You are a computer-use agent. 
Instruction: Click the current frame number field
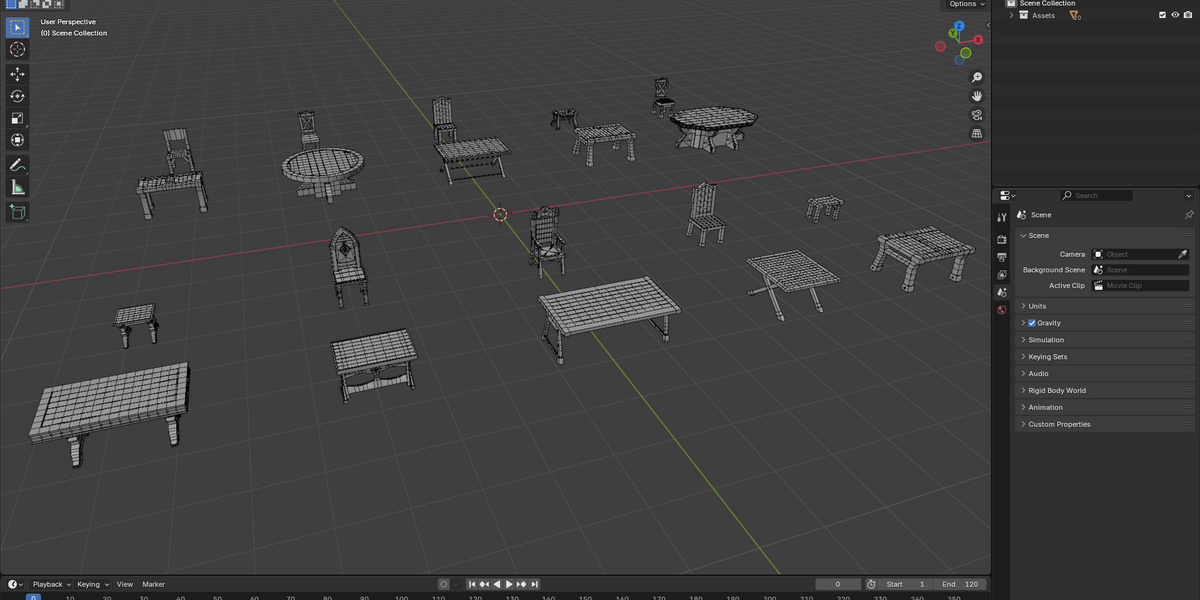(838, 584)
